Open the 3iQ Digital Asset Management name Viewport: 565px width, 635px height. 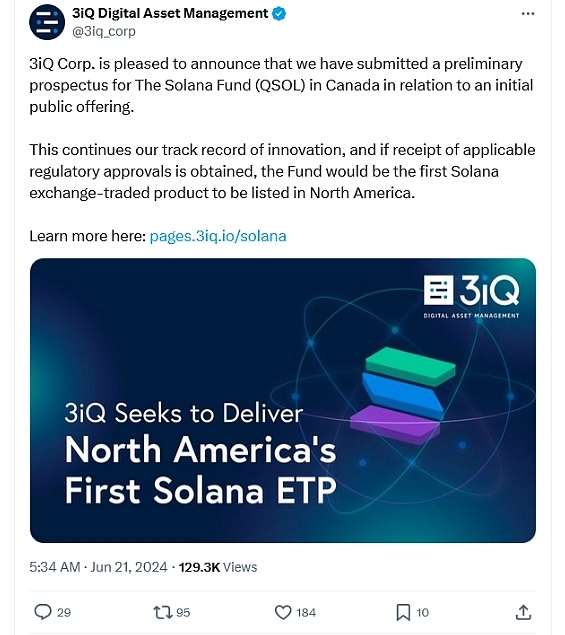click(x=170, y=13)
